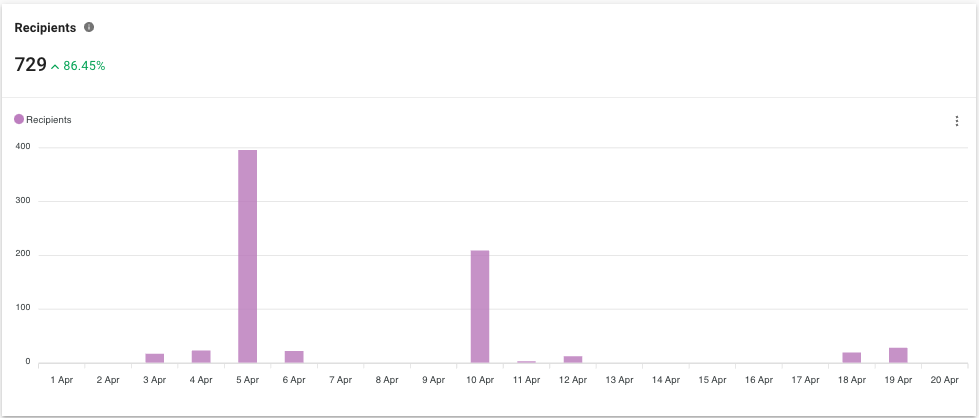
Task: Click the 20 Apr axis label
Action: 944,380
